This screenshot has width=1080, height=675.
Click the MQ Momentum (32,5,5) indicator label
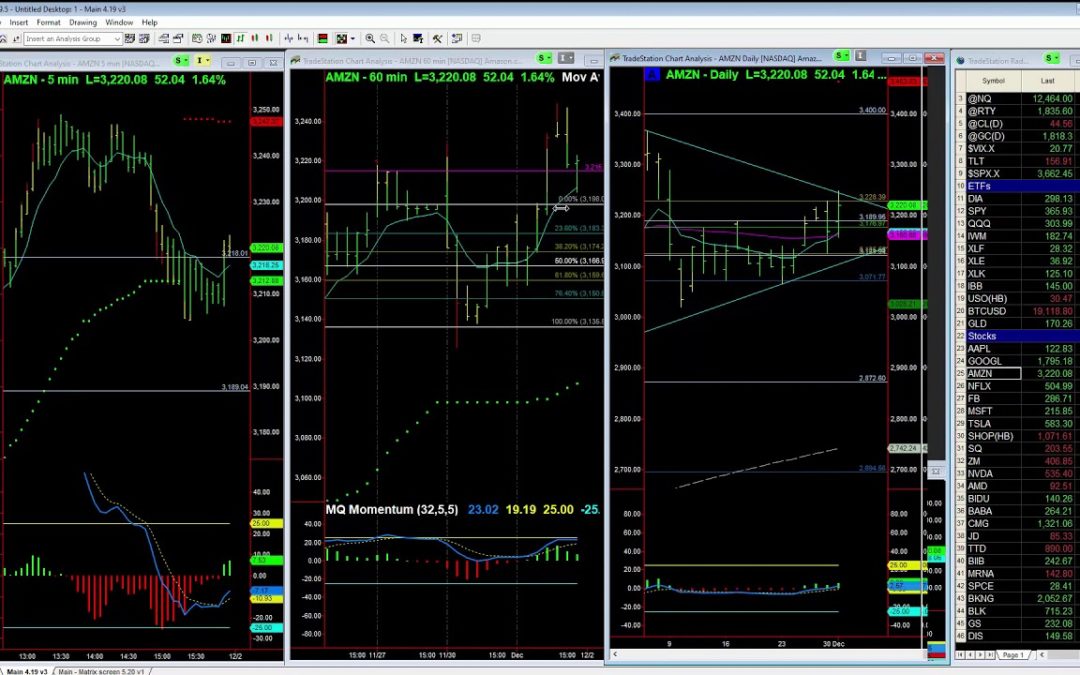pyautogui.click(x=392, y=510)
